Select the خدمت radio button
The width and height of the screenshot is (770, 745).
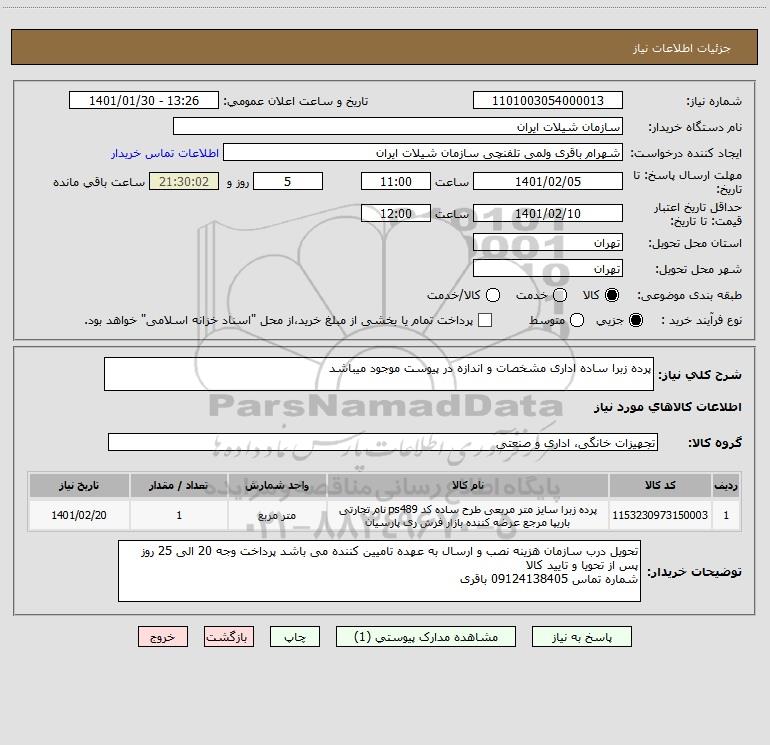tap(560, 295)
